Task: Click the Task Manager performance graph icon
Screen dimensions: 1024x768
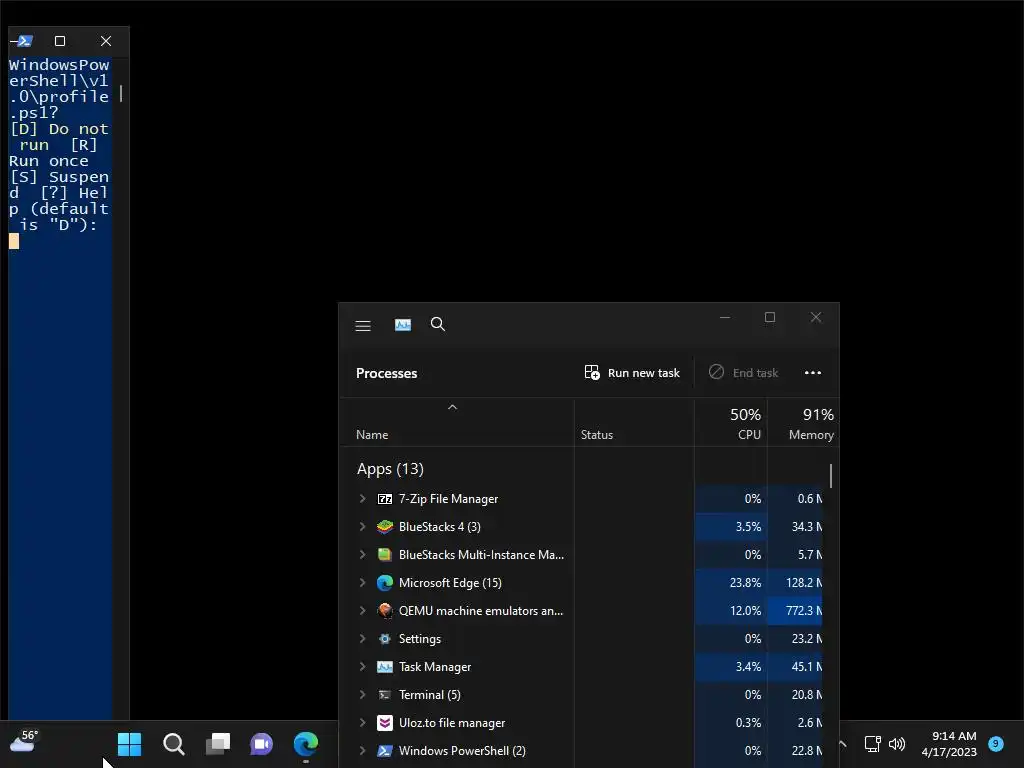Action: coord(403,325)
